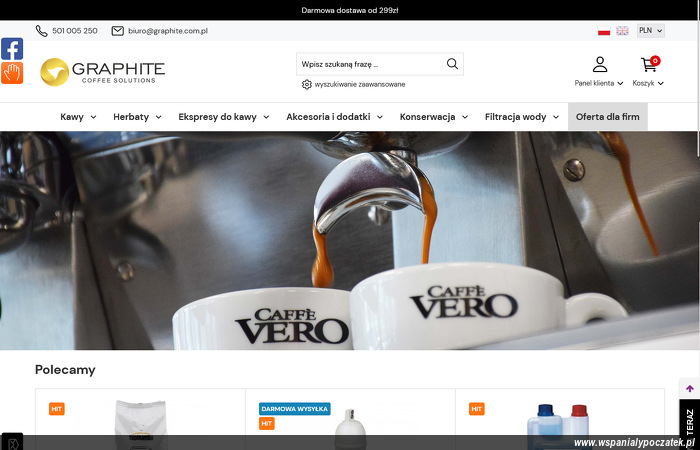Open the PLN currency dropdown
Viewport: 700px width, 450px height.
(650, 31)
